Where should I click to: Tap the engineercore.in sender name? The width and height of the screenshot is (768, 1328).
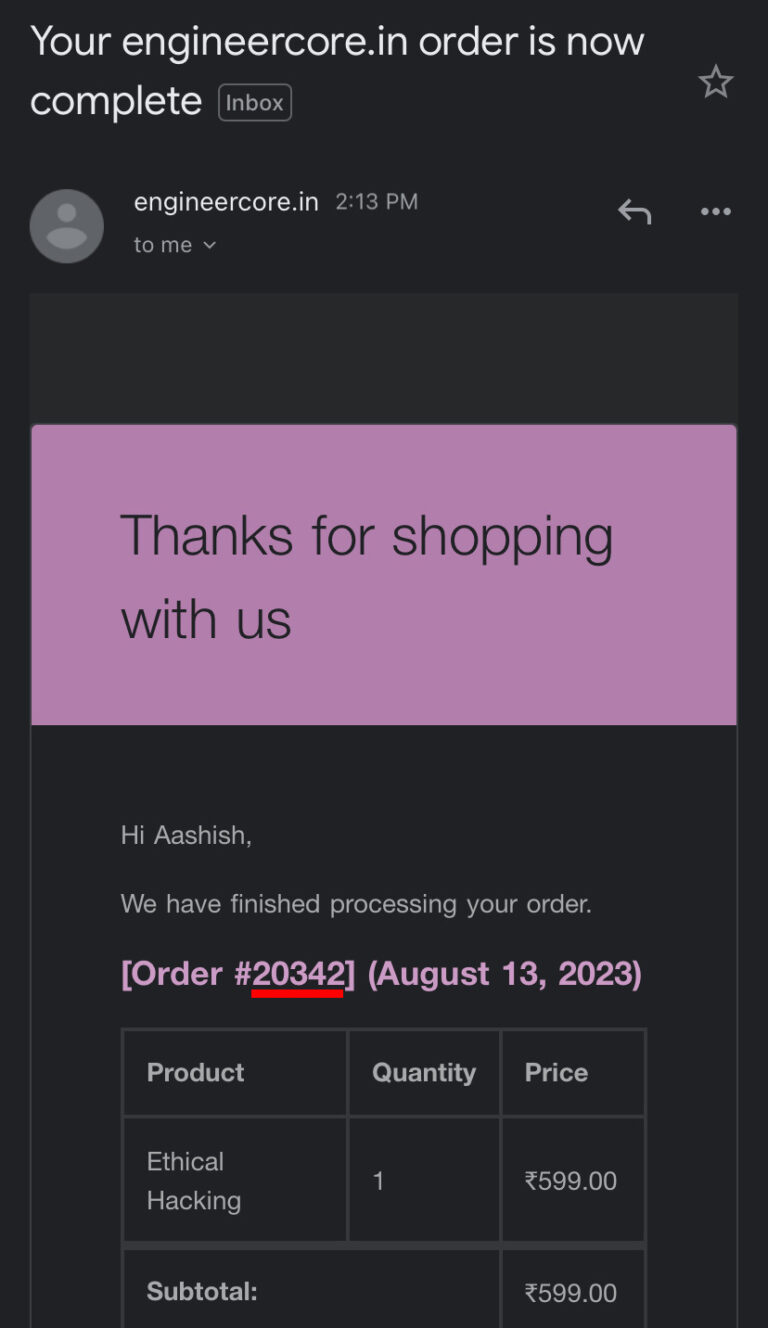(x=226, y=202)
